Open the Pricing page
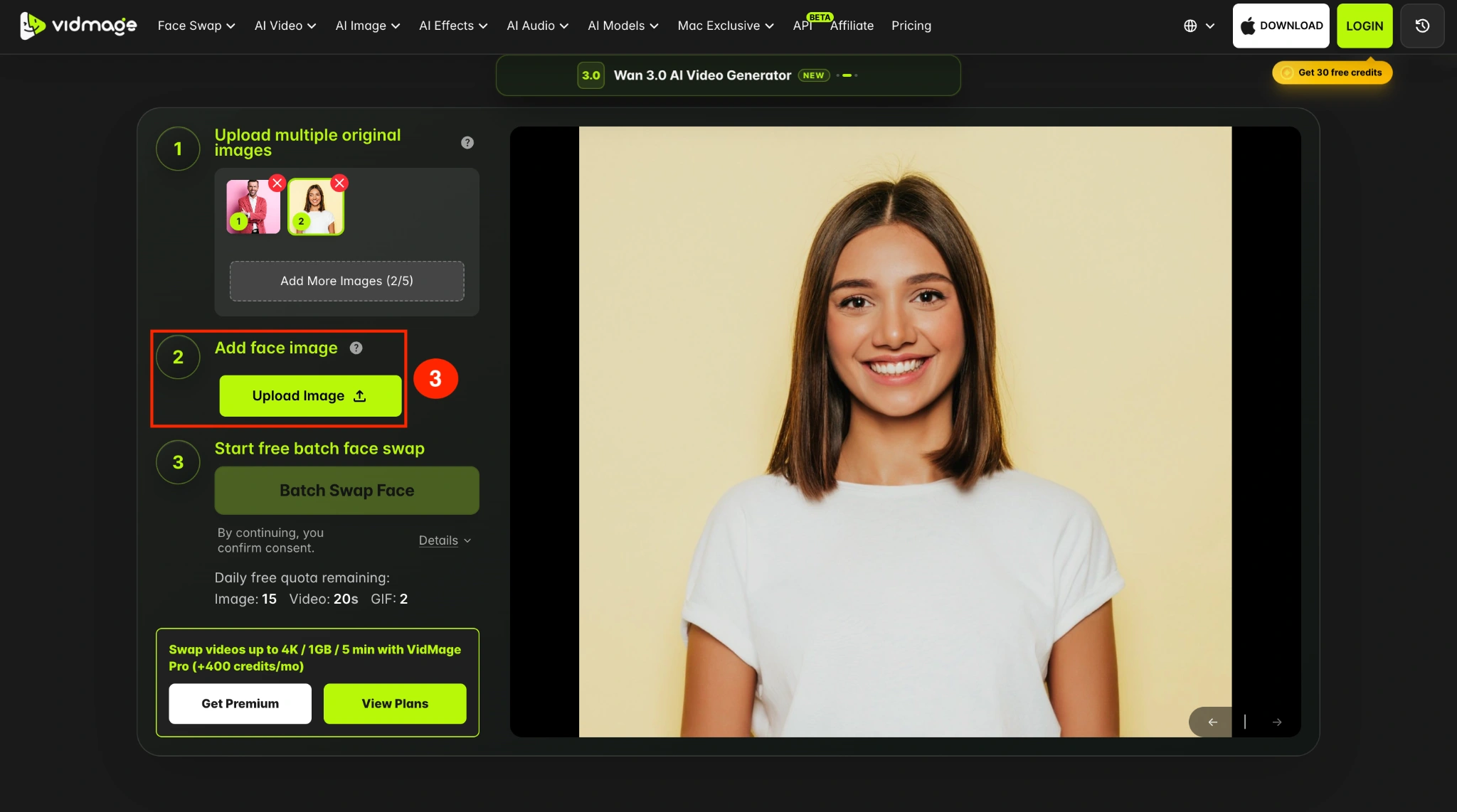Image resolution: width=1457 pixels, height=812 pixels. (911, 26)
